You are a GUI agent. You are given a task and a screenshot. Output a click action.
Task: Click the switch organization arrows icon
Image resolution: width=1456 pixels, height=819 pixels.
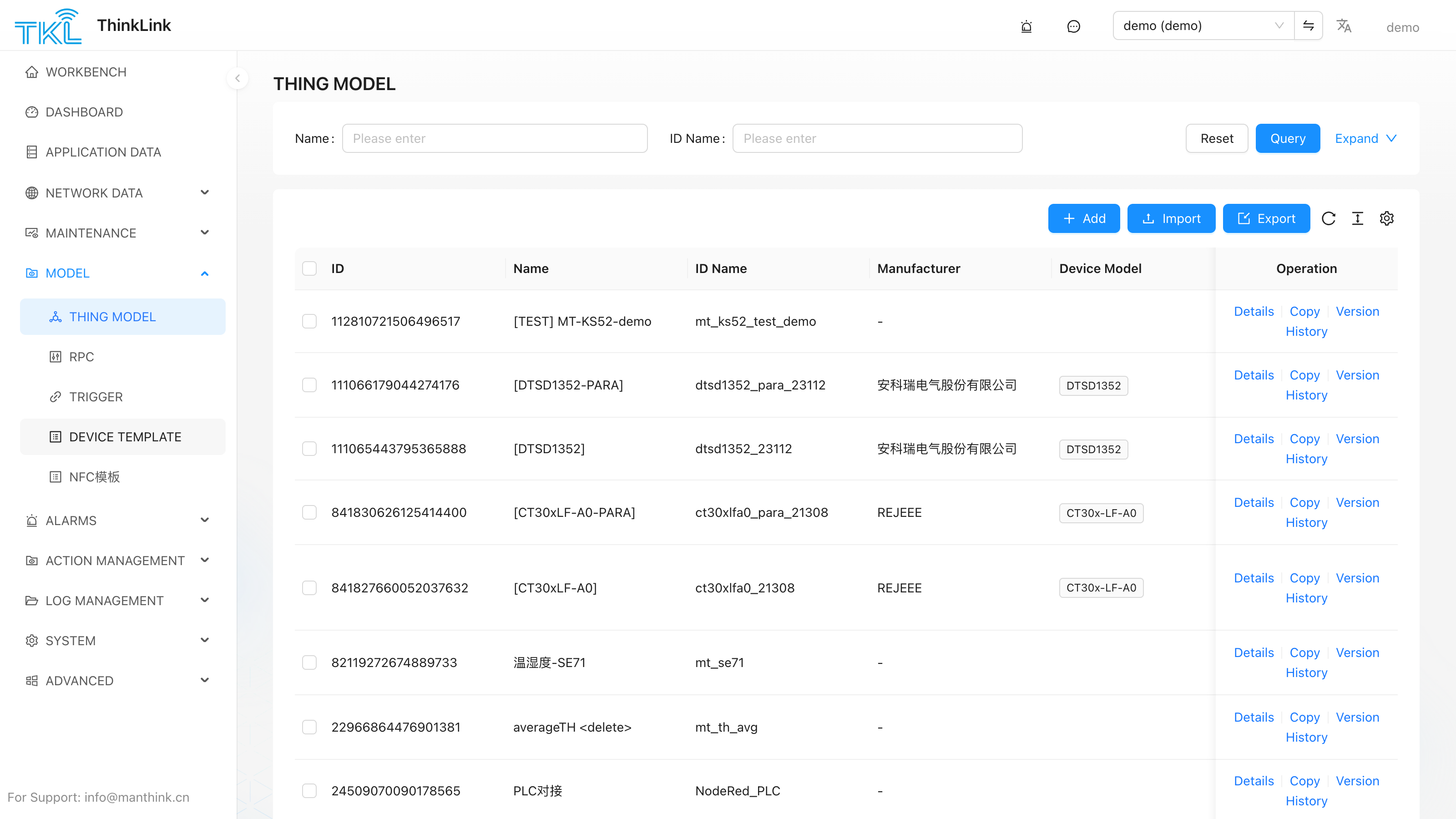tap(1309, 25)
